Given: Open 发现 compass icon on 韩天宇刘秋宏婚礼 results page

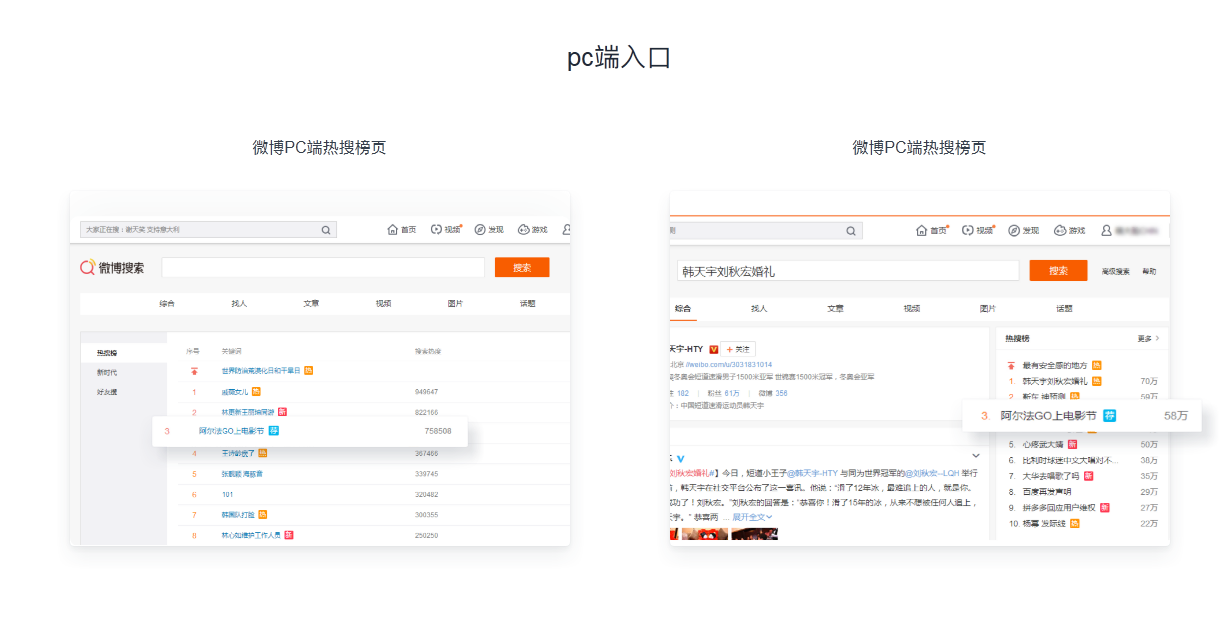Looking at the screenshot, I should pos(1014,230).
